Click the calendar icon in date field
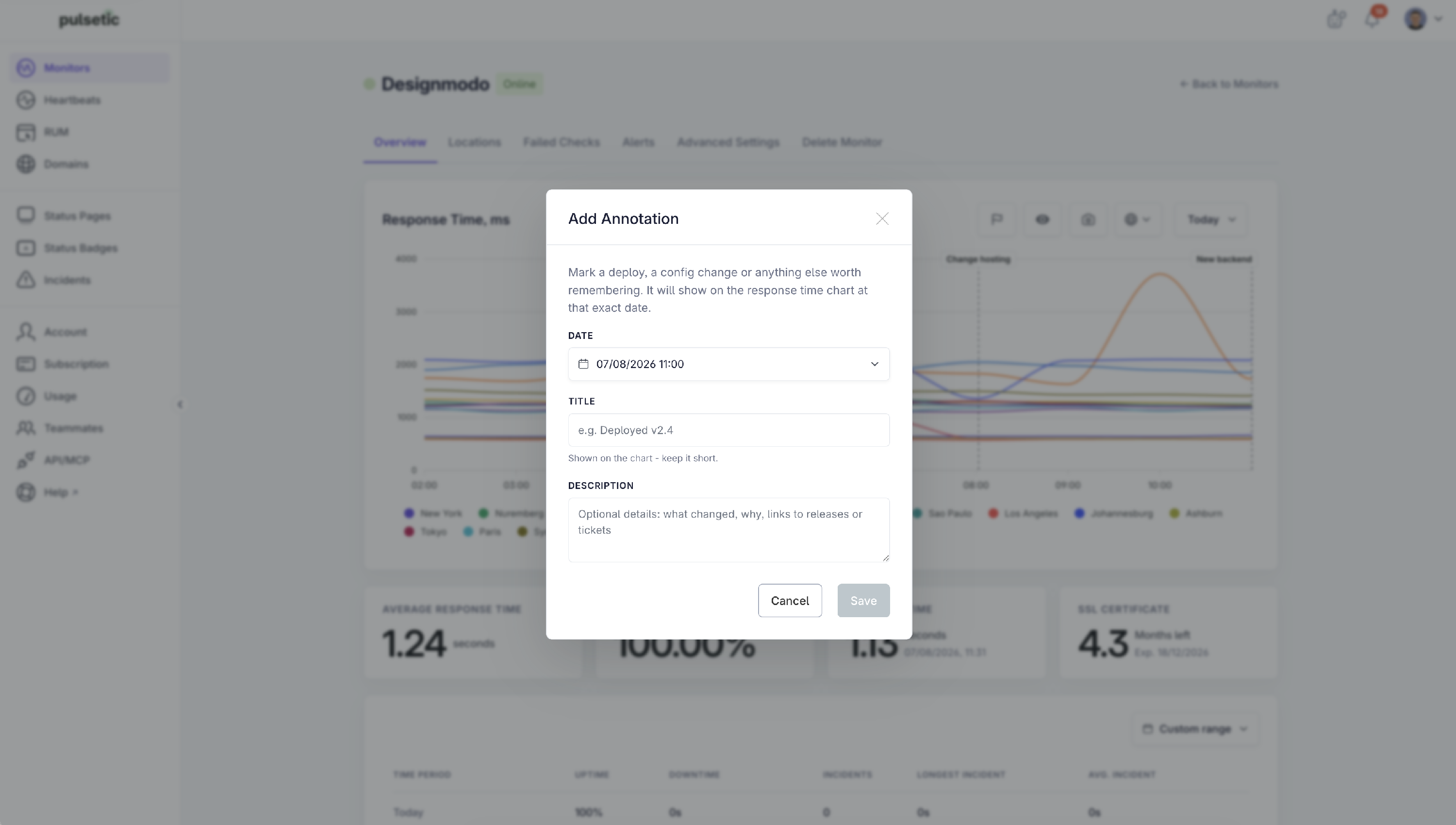Viewport: 1456px width, 825px height. coord(583,364)
